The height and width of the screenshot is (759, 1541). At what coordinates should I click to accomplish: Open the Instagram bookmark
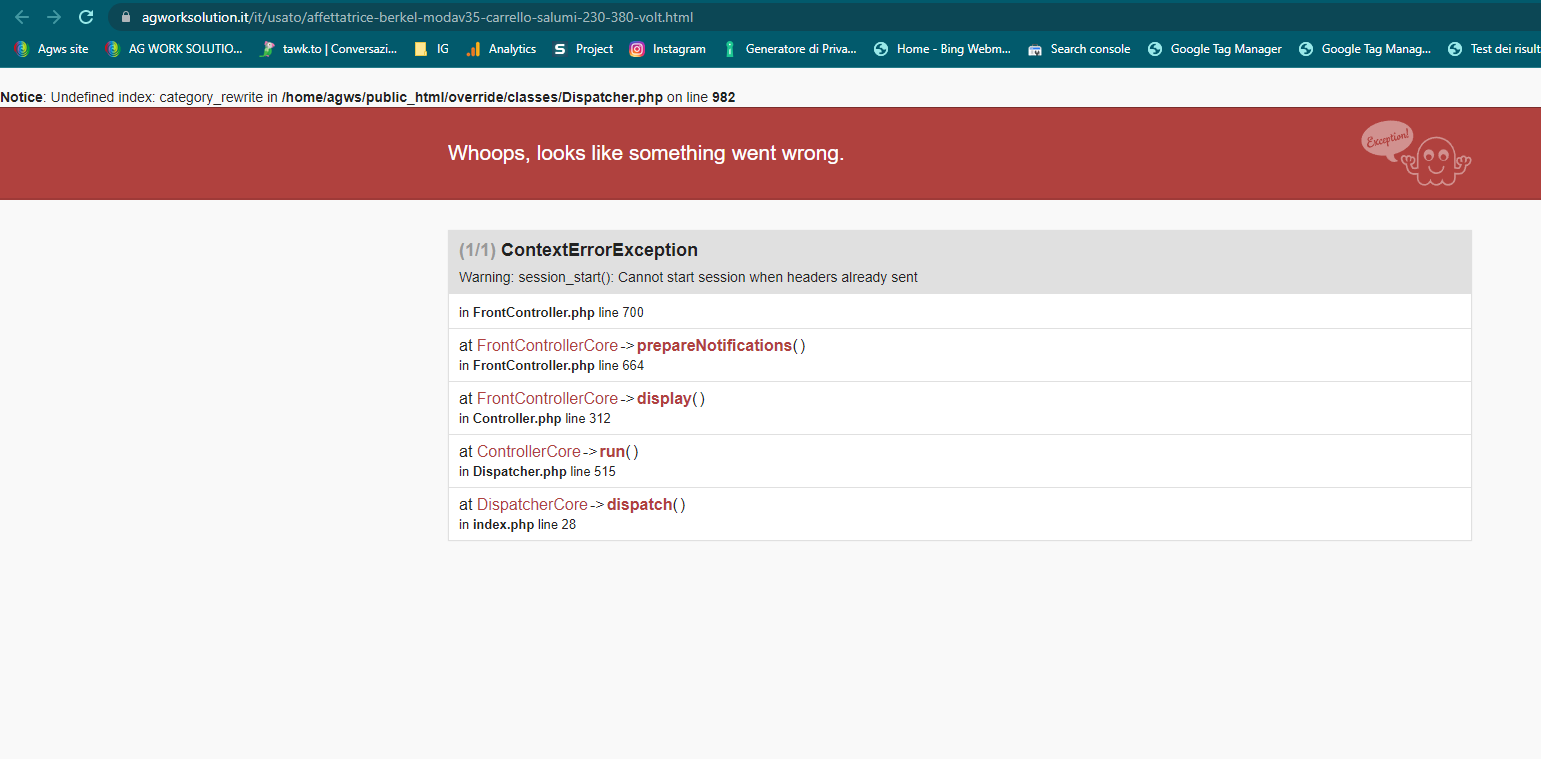[x=667, y=49]
